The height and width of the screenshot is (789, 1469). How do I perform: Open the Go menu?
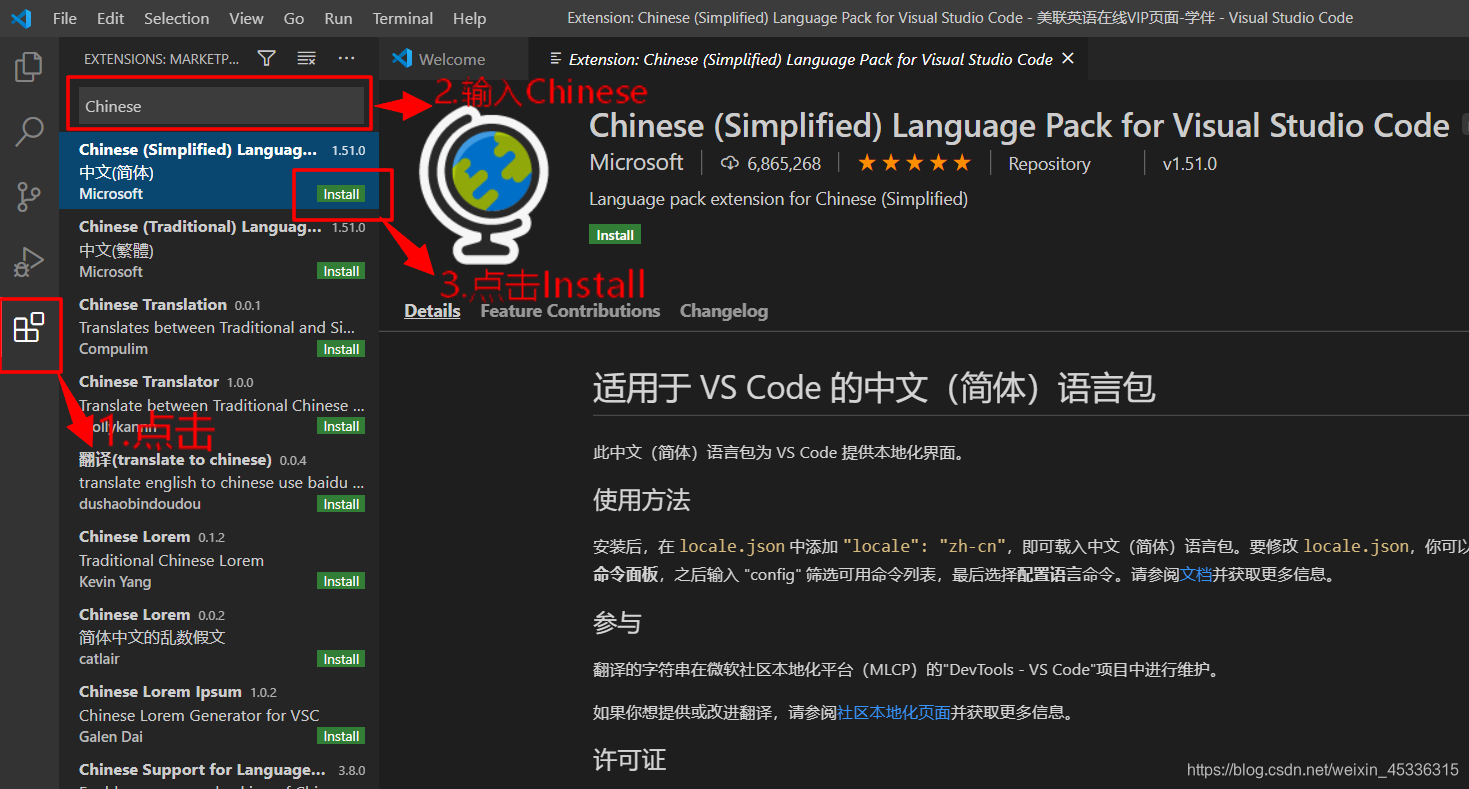[x=294, y=18]
